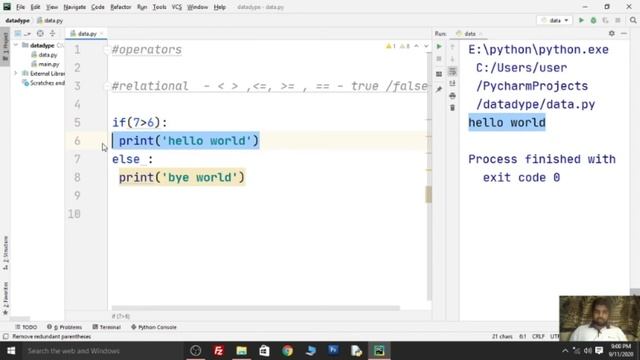Pin the Run tab with pin icon
Image resolution: width=640 pixels, height=360 pixels.
tap(439, 89)
